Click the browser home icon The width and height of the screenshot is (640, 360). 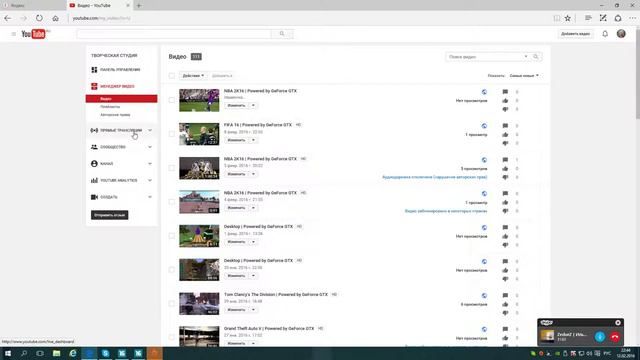pyautogui.click(x=56, y=18)
